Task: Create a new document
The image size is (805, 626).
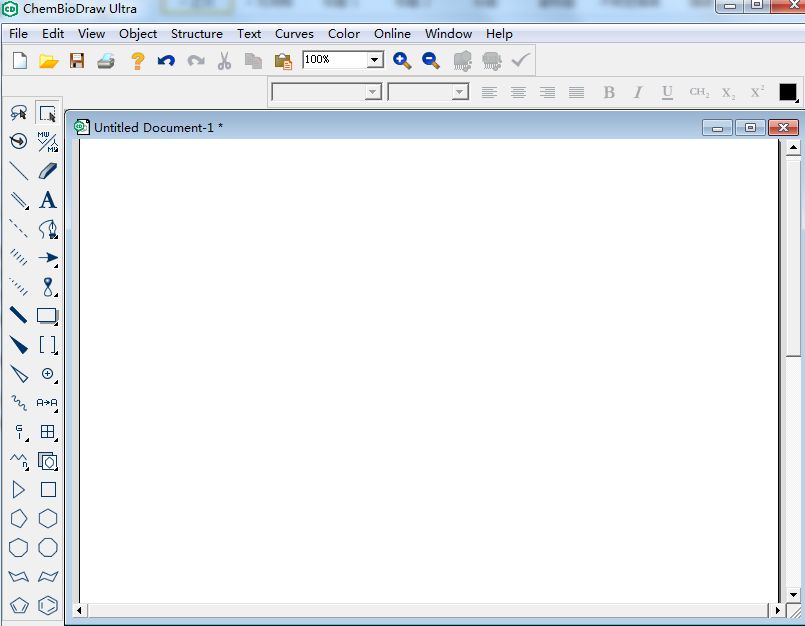Action: tap(20, 61)
